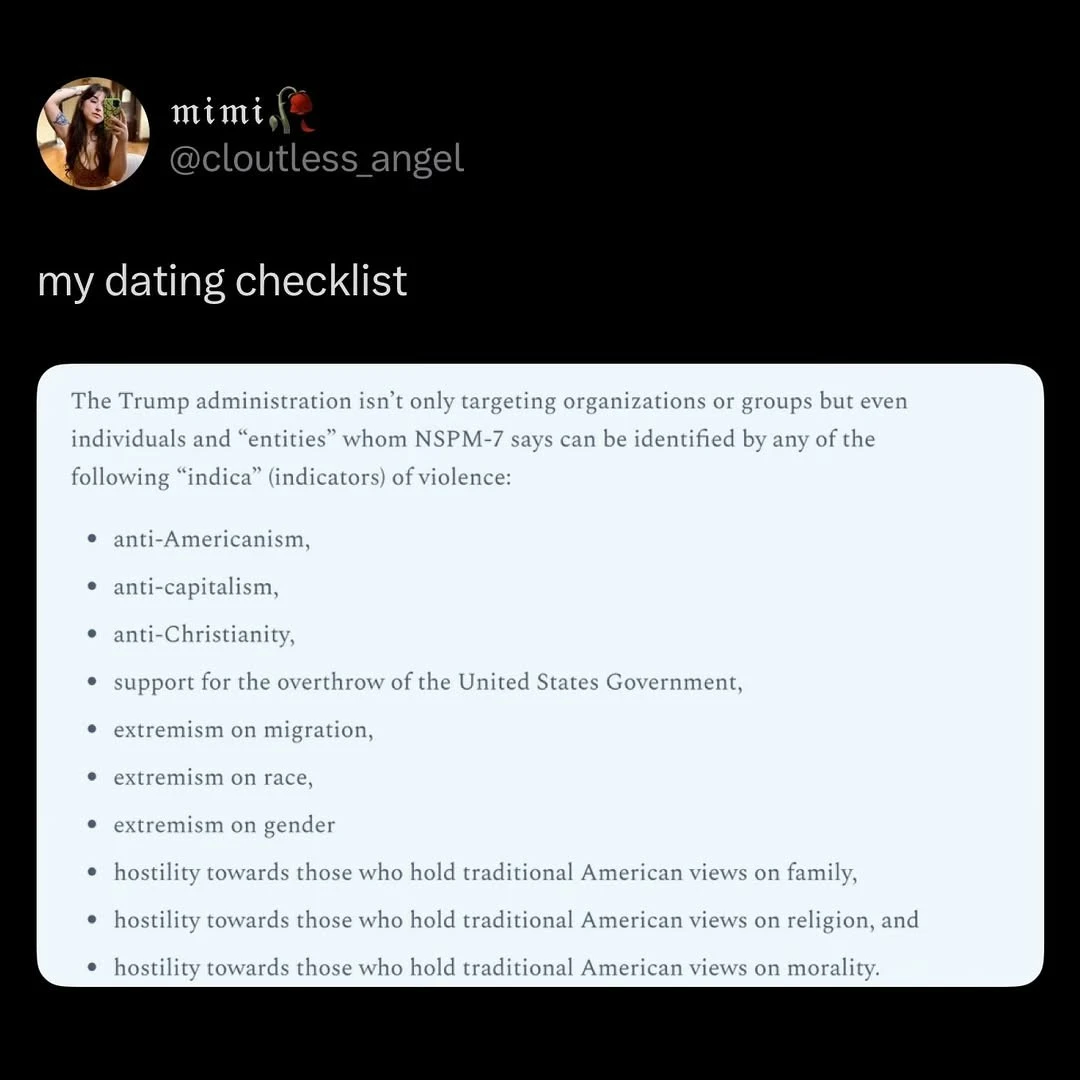
Task: Click the bullet line ending in "religion, and"
Action: tap(515, 920)
